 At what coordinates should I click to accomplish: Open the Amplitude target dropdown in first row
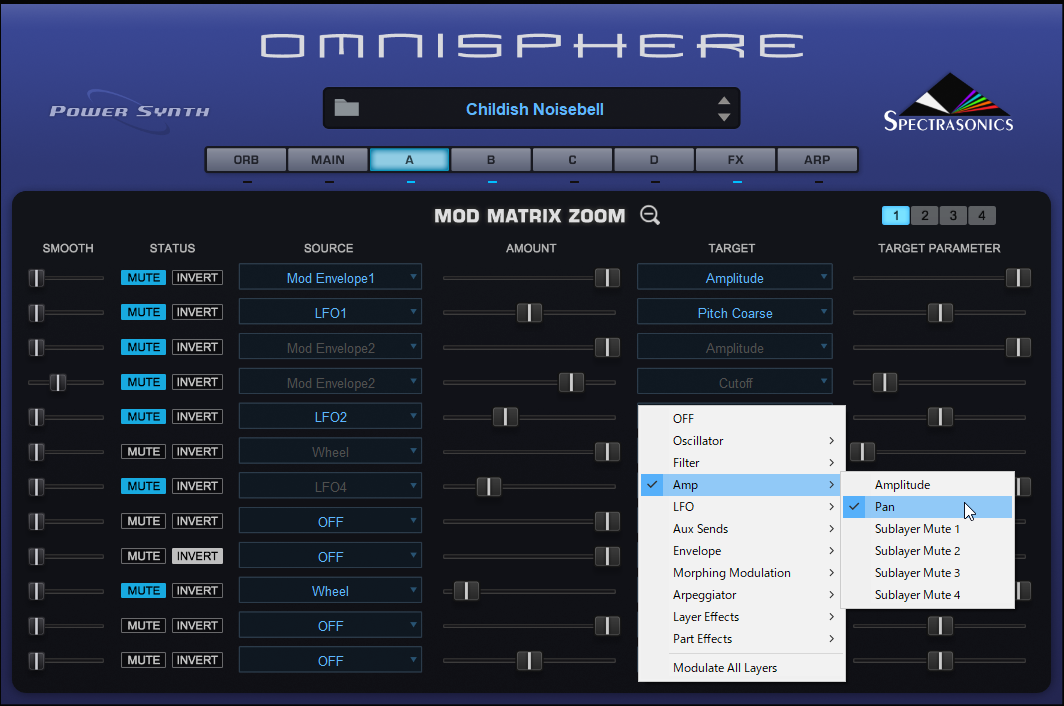coord(734,278)
